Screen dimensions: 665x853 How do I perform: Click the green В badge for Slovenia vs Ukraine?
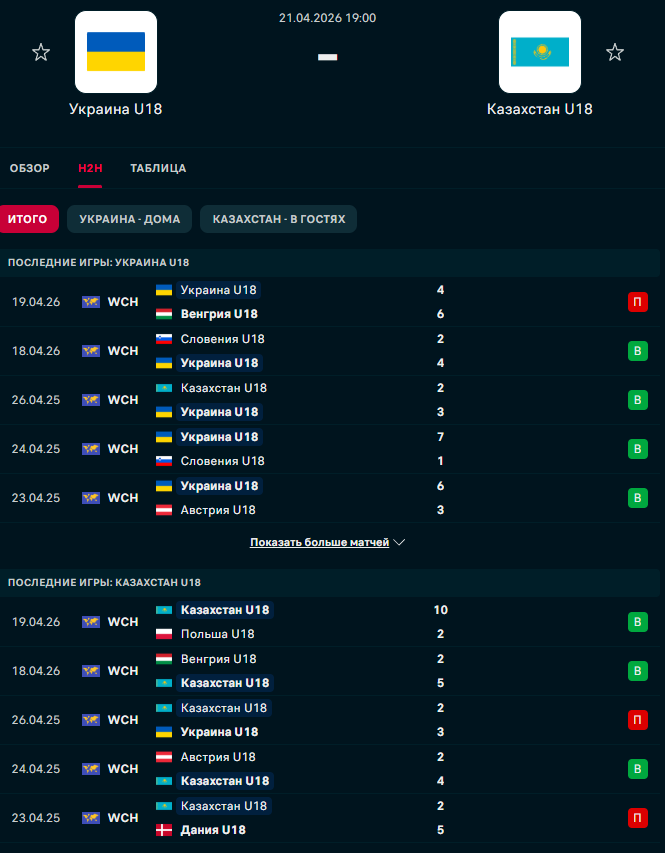637,351
